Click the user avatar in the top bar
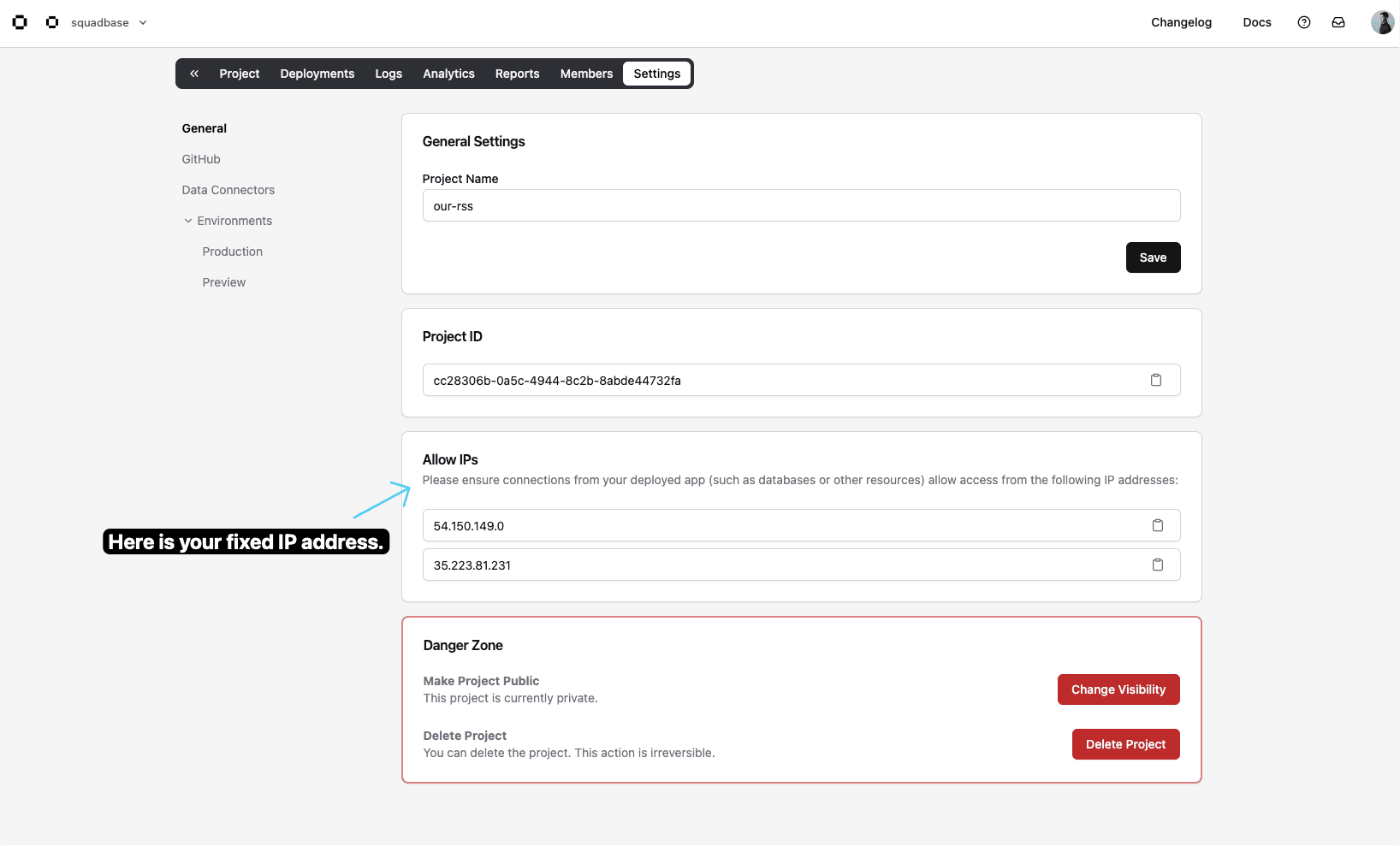The image size is (1400, 846). (x=1382, y=21)
